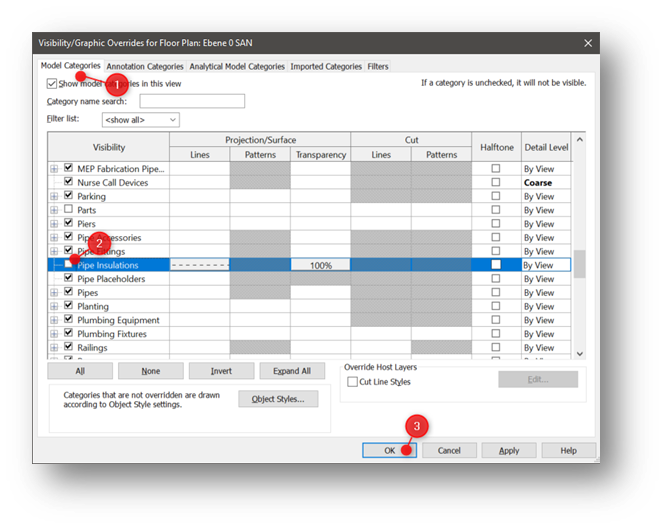The image size is (665, 529).
Task: Open the Filter list dropdown
Action: pyautogui.click(x=140, y=120)
